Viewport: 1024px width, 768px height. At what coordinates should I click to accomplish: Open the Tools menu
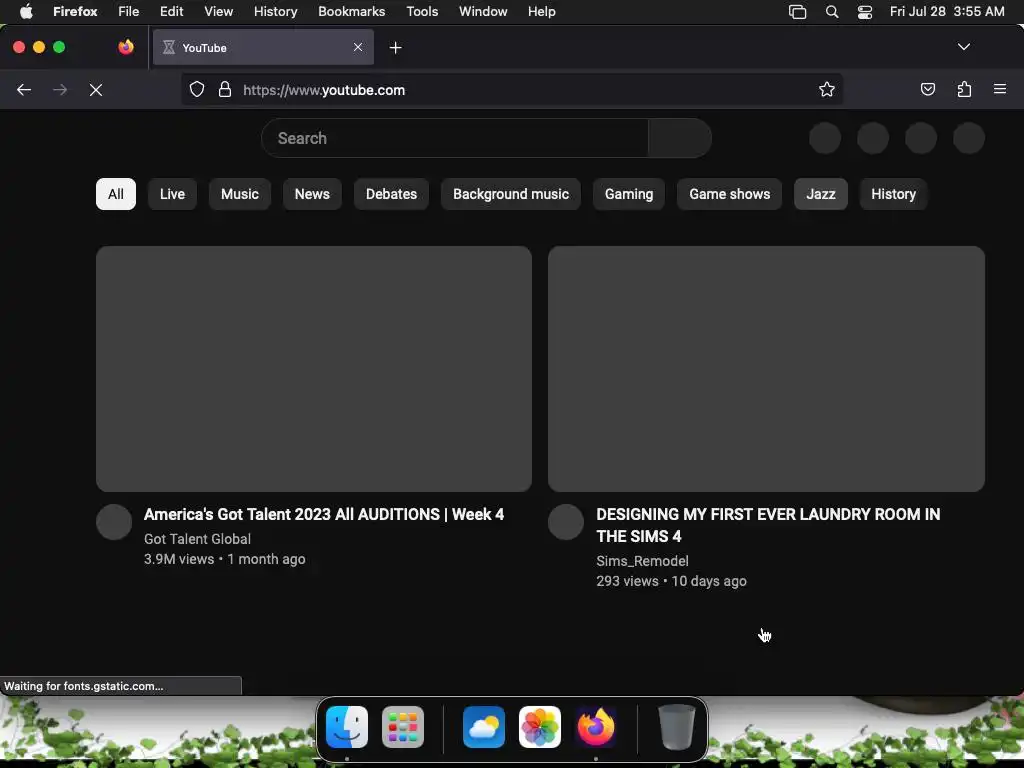(x=422, y=11)
